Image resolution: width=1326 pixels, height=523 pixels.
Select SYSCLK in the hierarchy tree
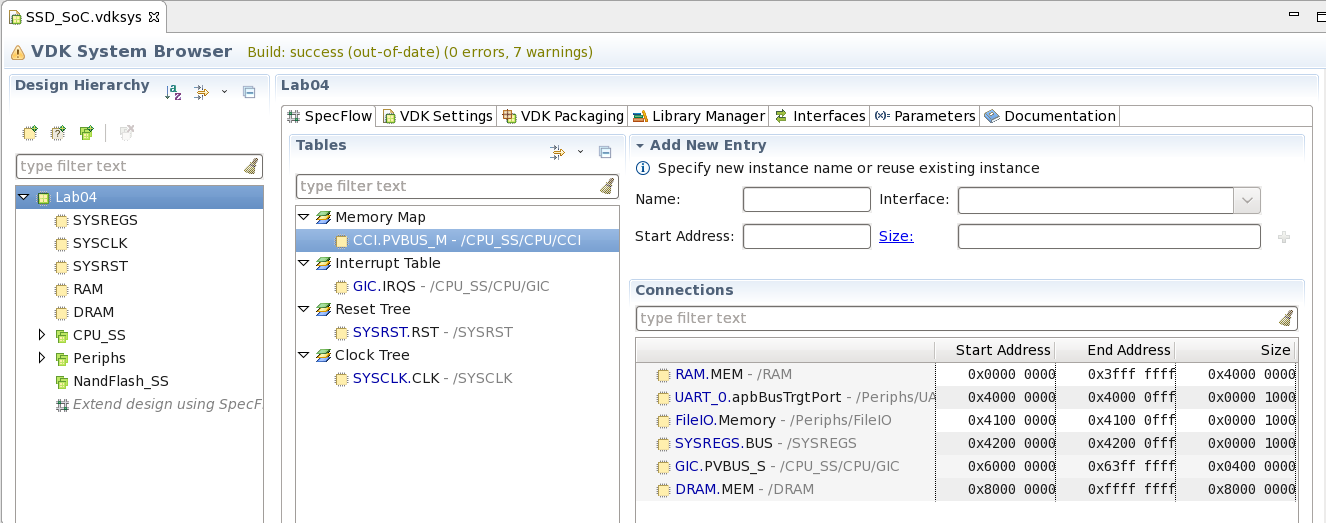(100, 243)
